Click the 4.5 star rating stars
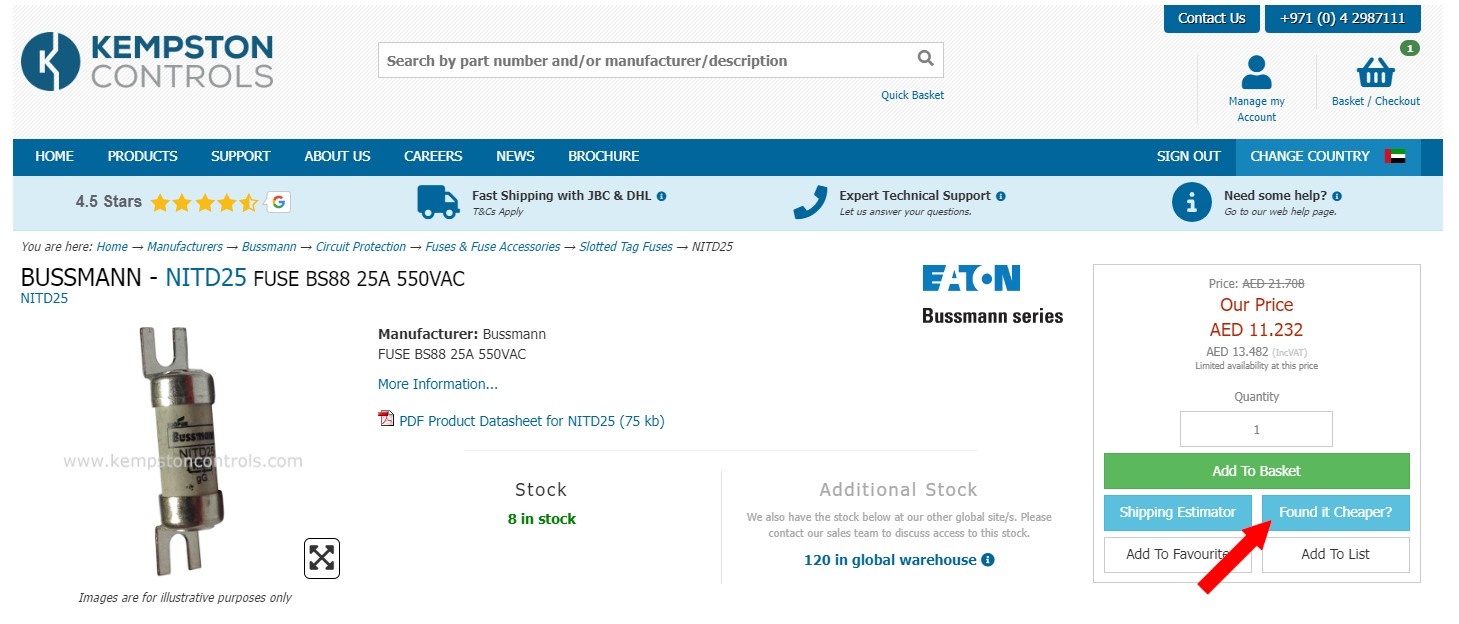This screenshot has width=1459, height=624. pos(204,203)
